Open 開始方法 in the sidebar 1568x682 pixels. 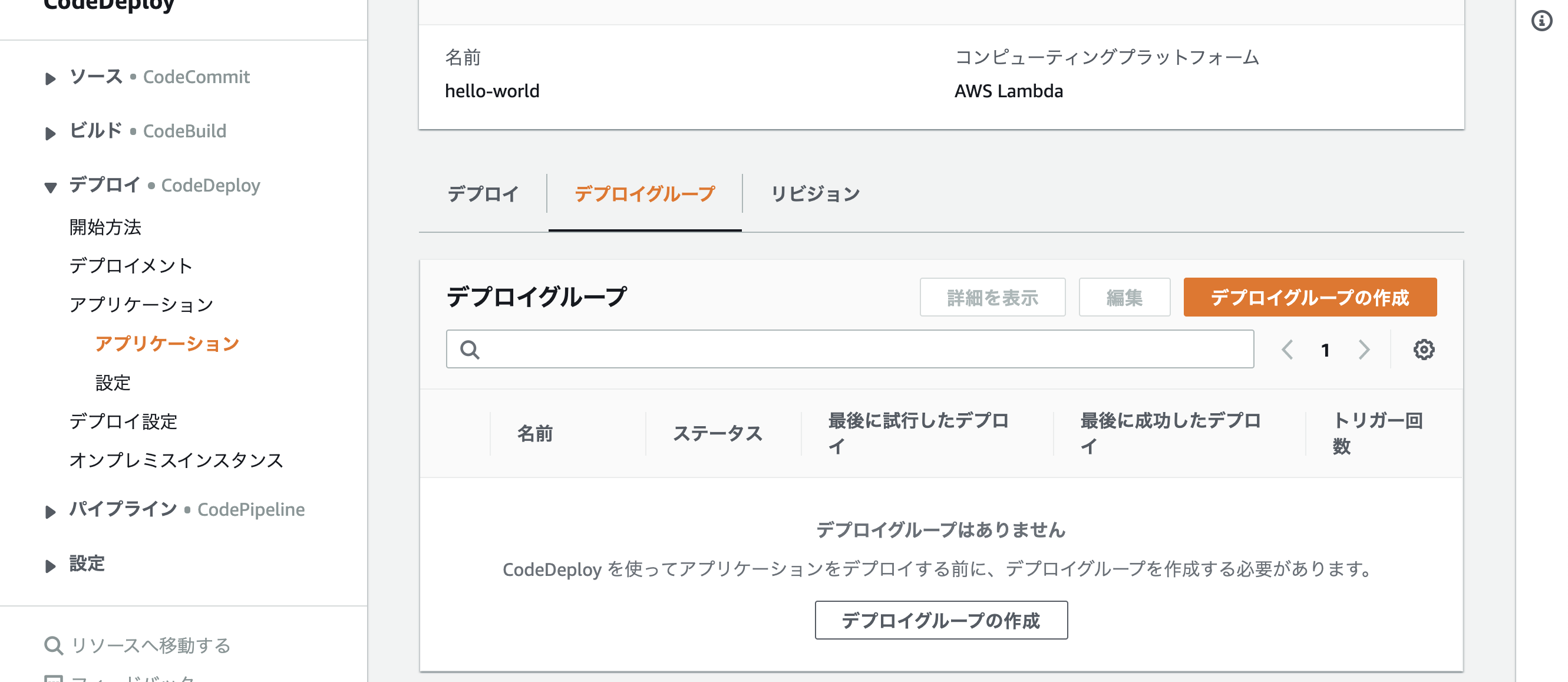click(x=105, y=228)
